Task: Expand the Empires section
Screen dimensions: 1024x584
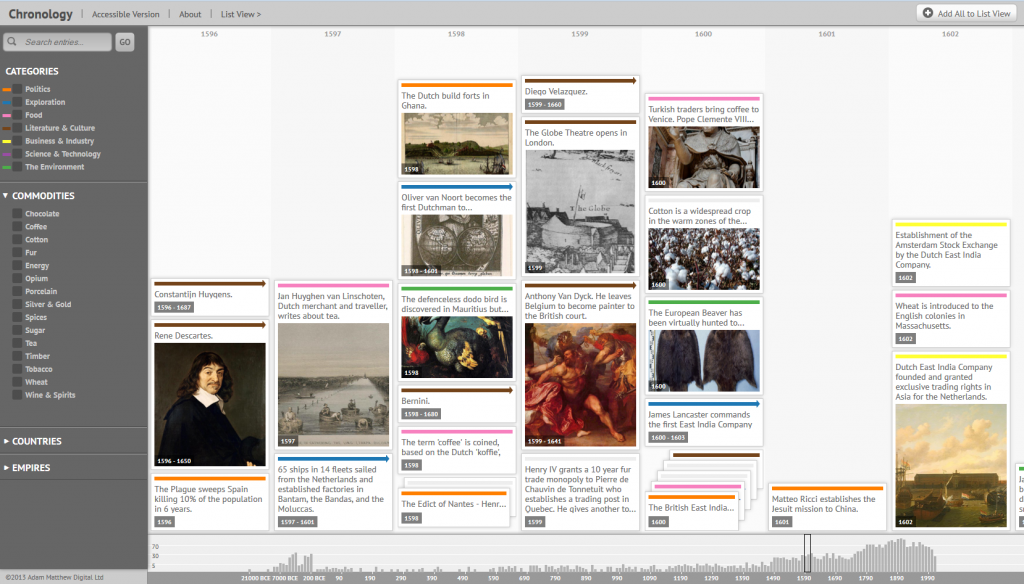Action: pos(27,468)
